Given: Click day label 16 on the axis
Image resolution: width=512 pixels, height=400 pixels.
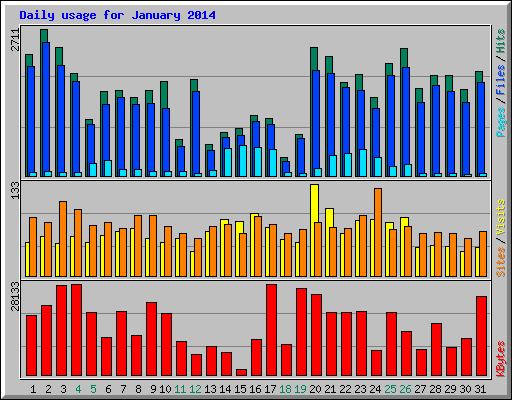Looking at the screenshot, I should tap(255, 389).
